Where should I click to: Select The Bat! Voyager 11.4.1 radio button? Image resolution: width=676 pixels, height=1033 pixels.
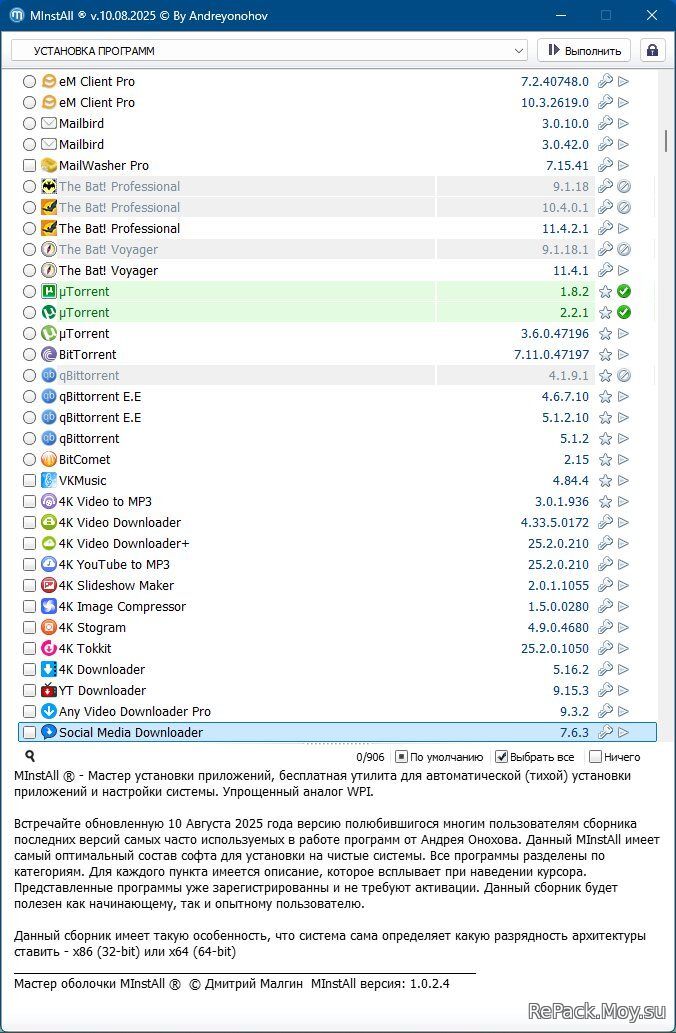[29, 271]
